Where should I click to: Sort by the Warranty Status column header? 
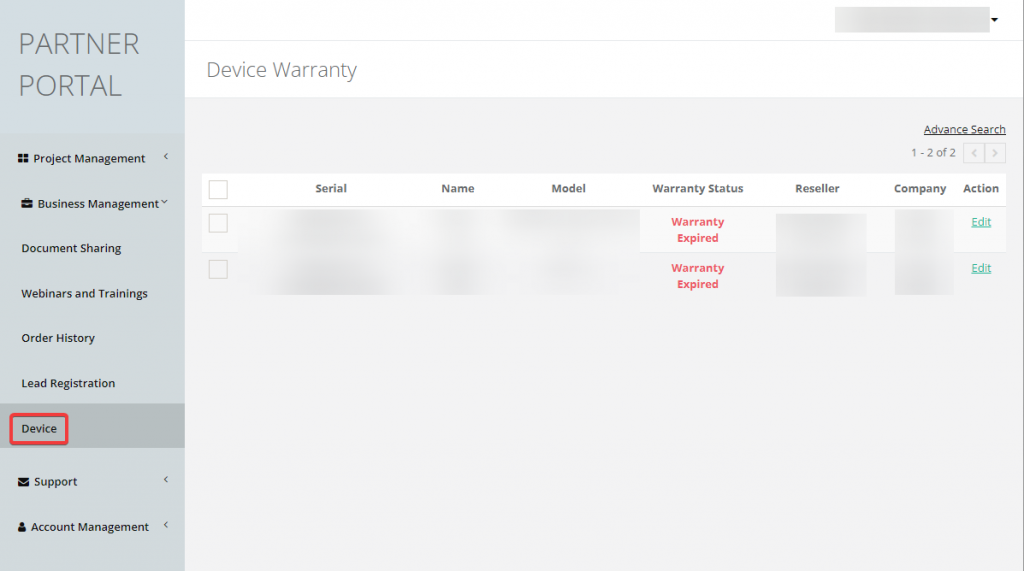coord(697,189)
